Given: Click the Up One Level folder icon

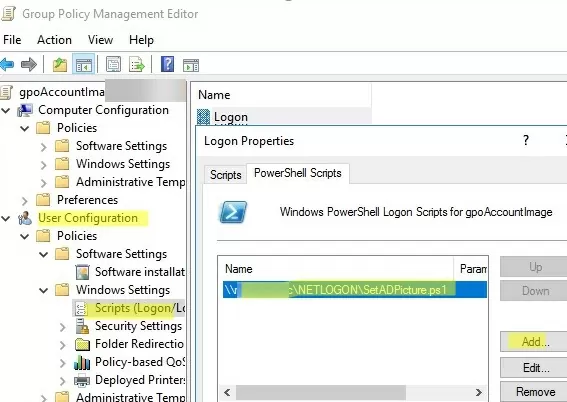Looking at the screenshot, I should click(60, 65).
